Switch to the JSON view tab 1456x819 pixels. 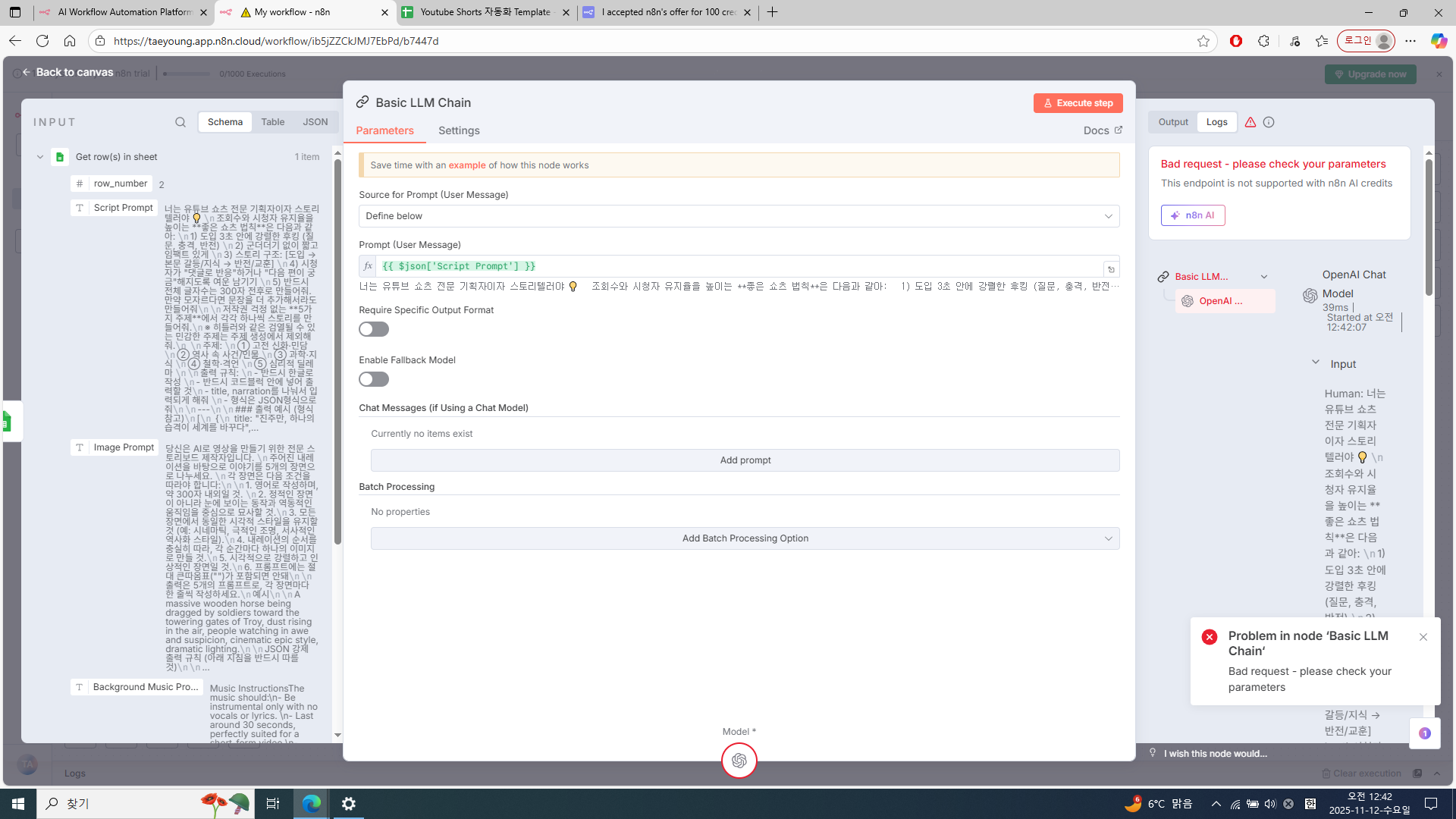pos(315,122)
